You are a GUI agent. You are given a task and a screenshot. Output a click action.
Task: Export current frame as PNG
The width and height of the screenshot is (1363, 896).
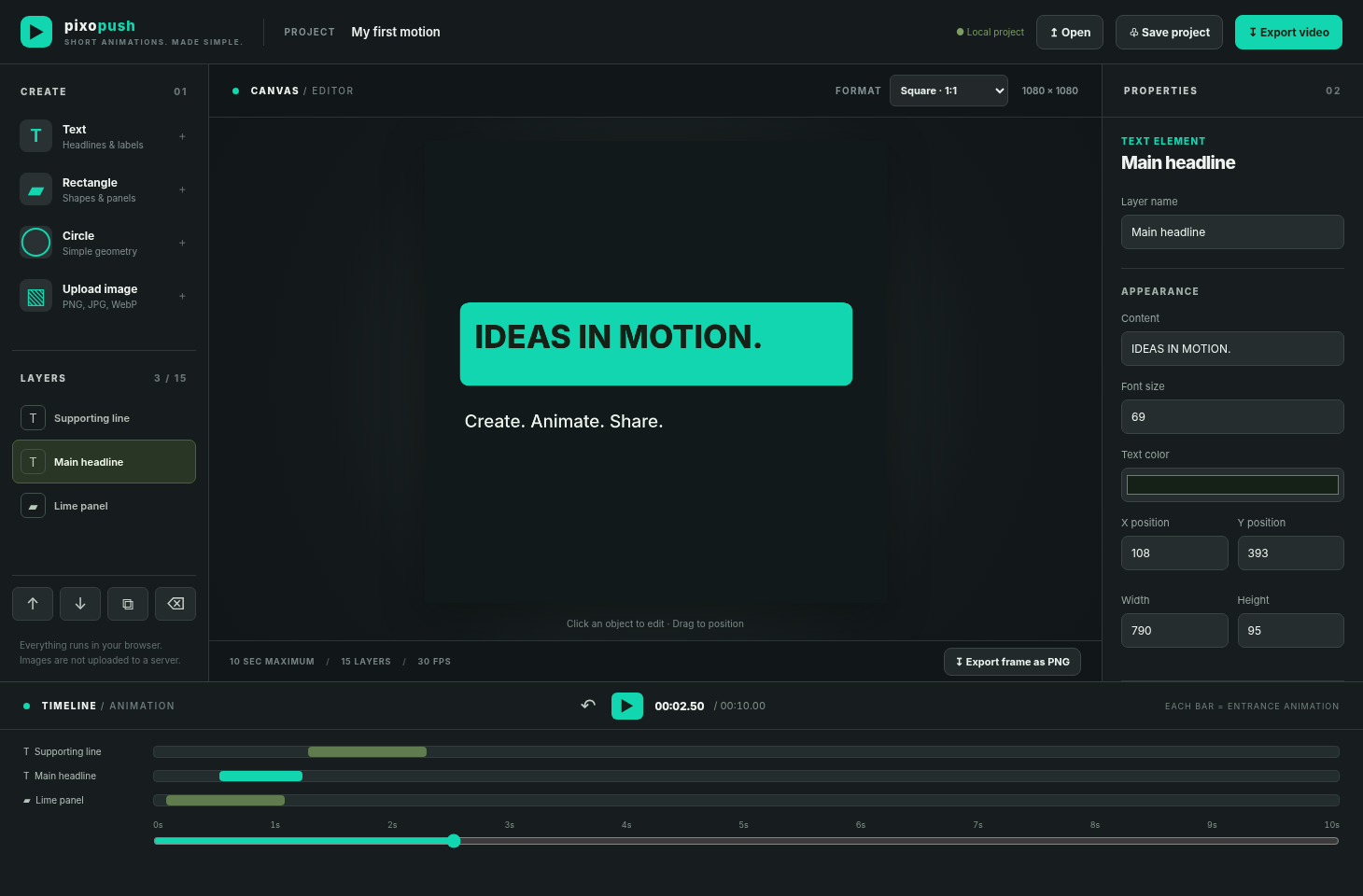click(1013, 662)
